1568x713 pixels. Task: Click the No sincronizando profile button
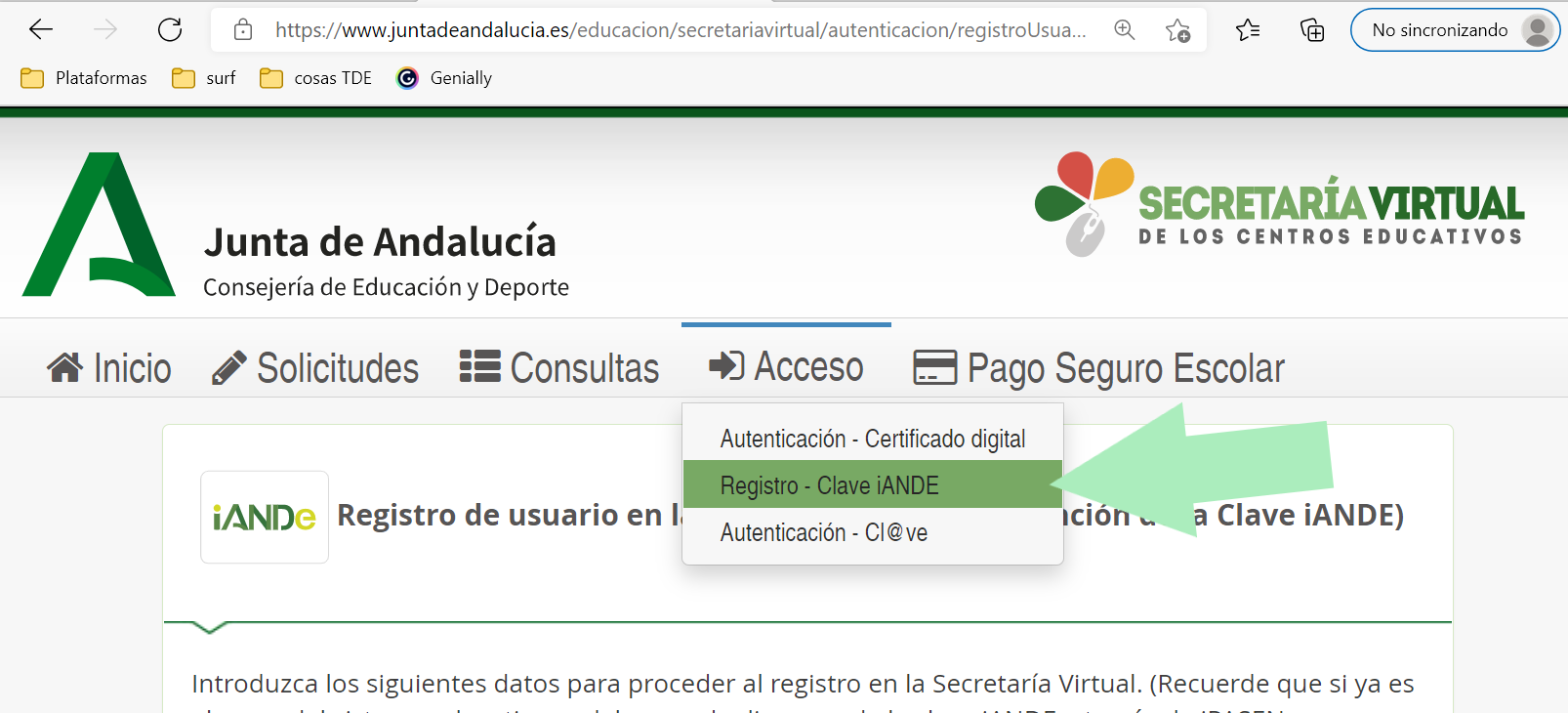pos(1455,30)
